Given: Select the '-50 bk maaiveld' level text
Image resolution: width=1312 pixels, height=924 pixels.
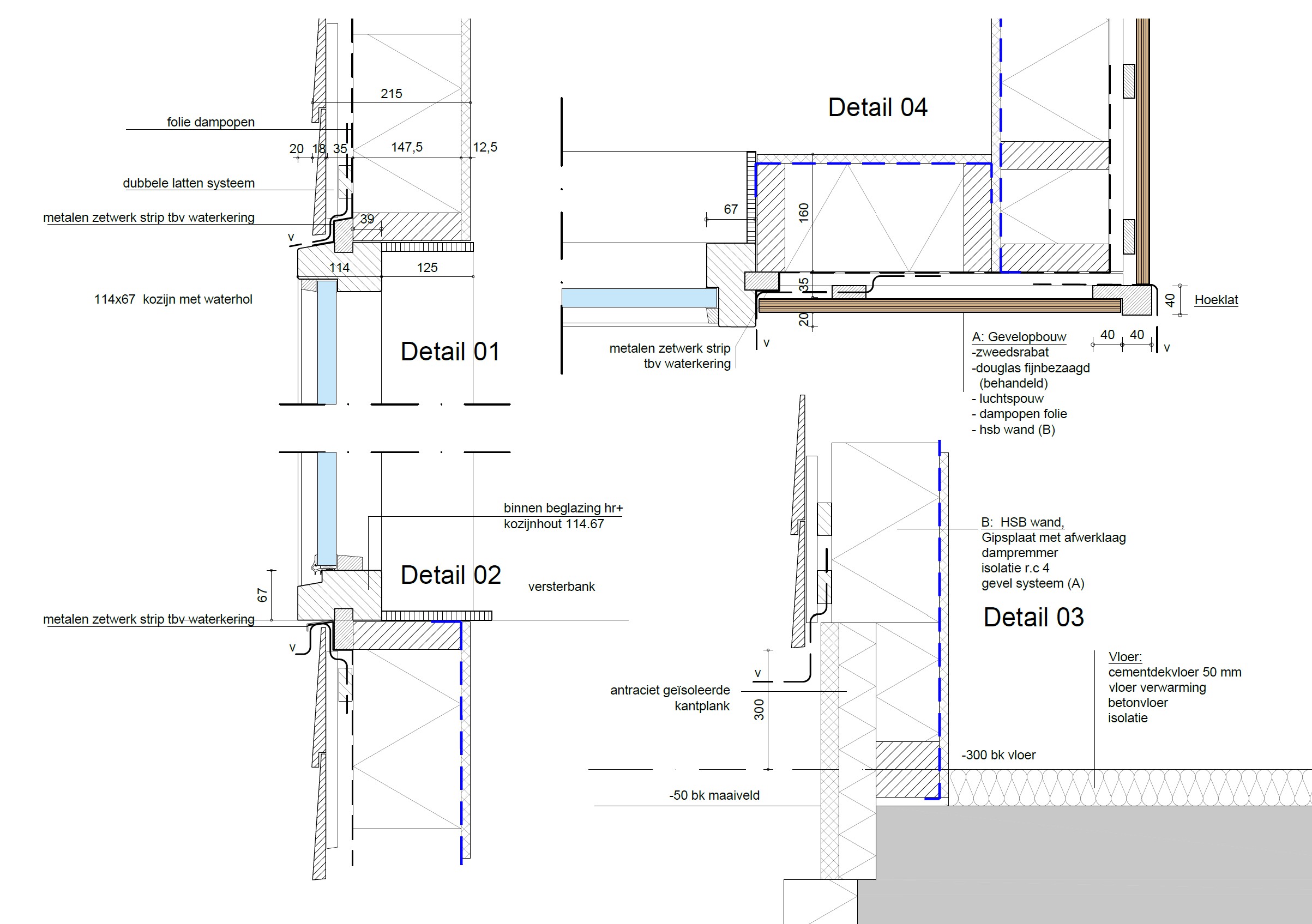Looking at the screenshot, I should coord(714,795).
